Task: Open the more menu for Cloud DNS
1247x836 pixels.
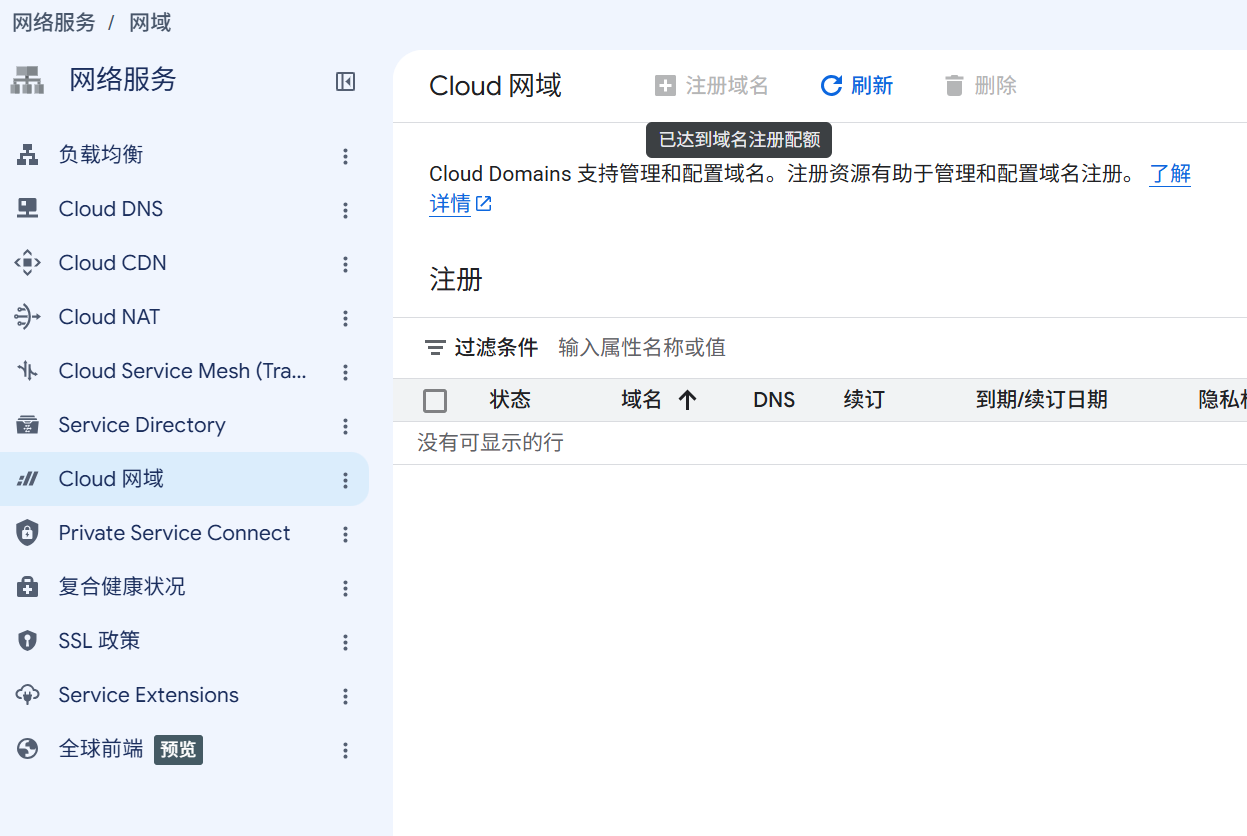Action: point(345,210)
